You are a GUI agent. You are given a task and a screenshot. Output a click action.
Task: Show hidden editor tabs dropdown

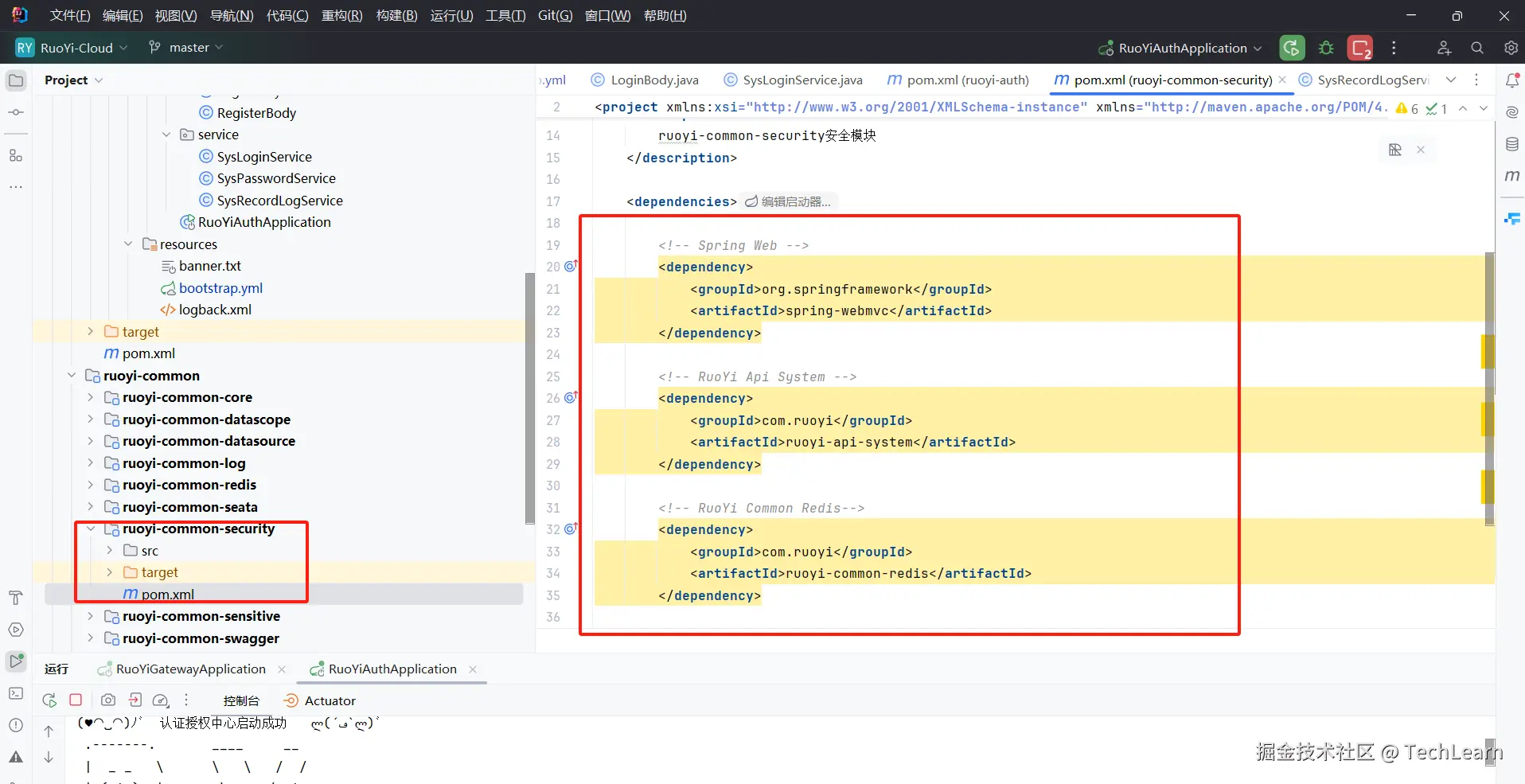click(x=1451, y=80)
